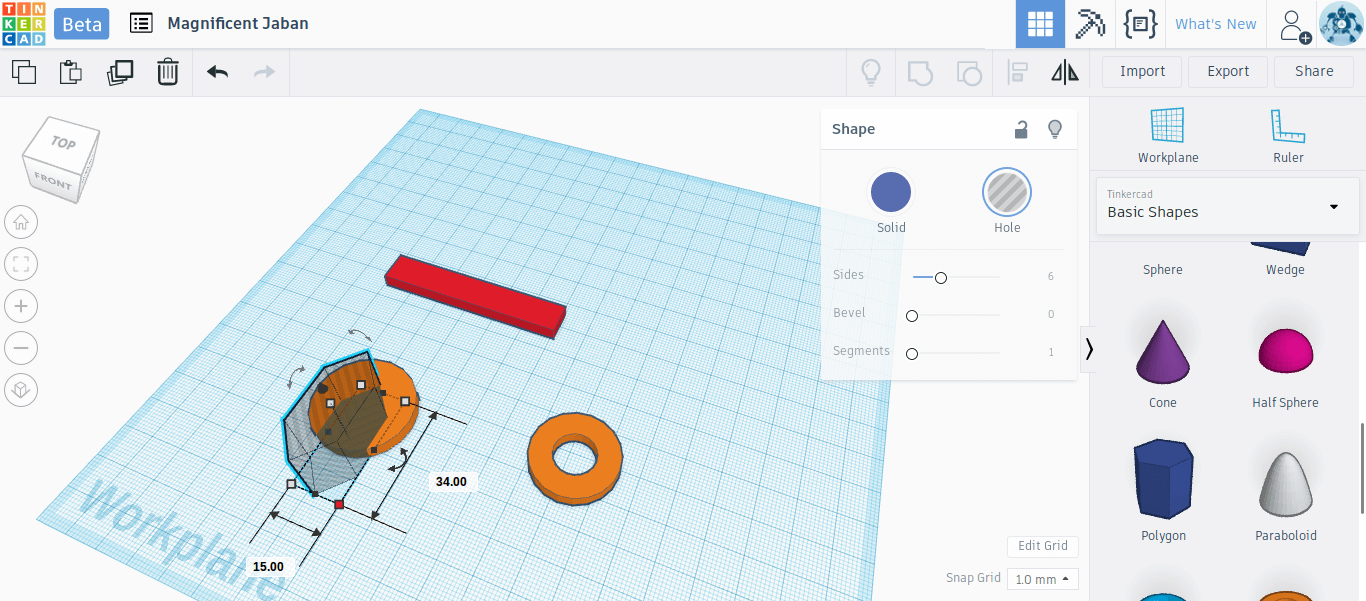Click the Copy icon in toolbar

(23, 72)
